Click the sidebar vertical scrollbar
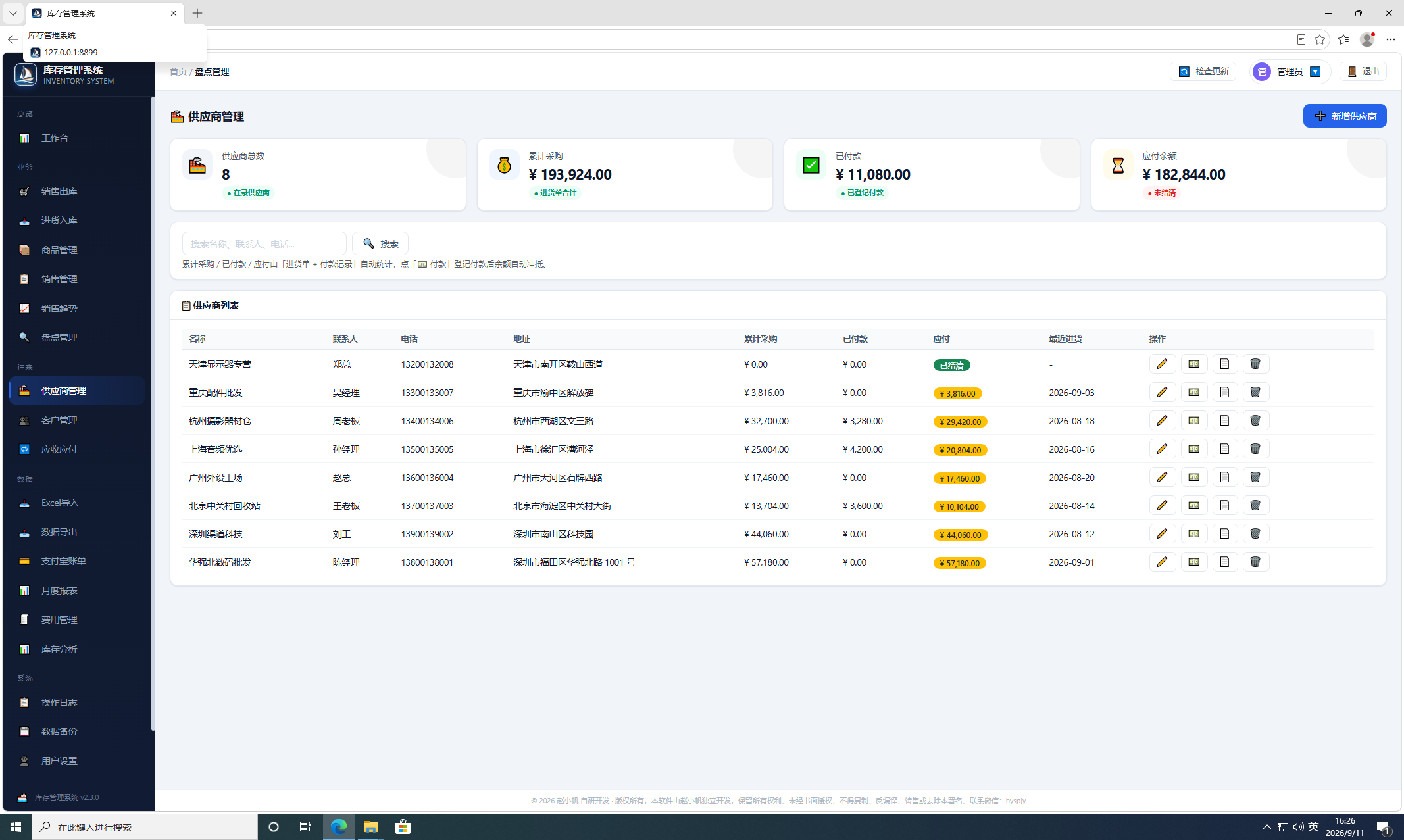The width and height of the screenshot is (1404, 840). 153,414
